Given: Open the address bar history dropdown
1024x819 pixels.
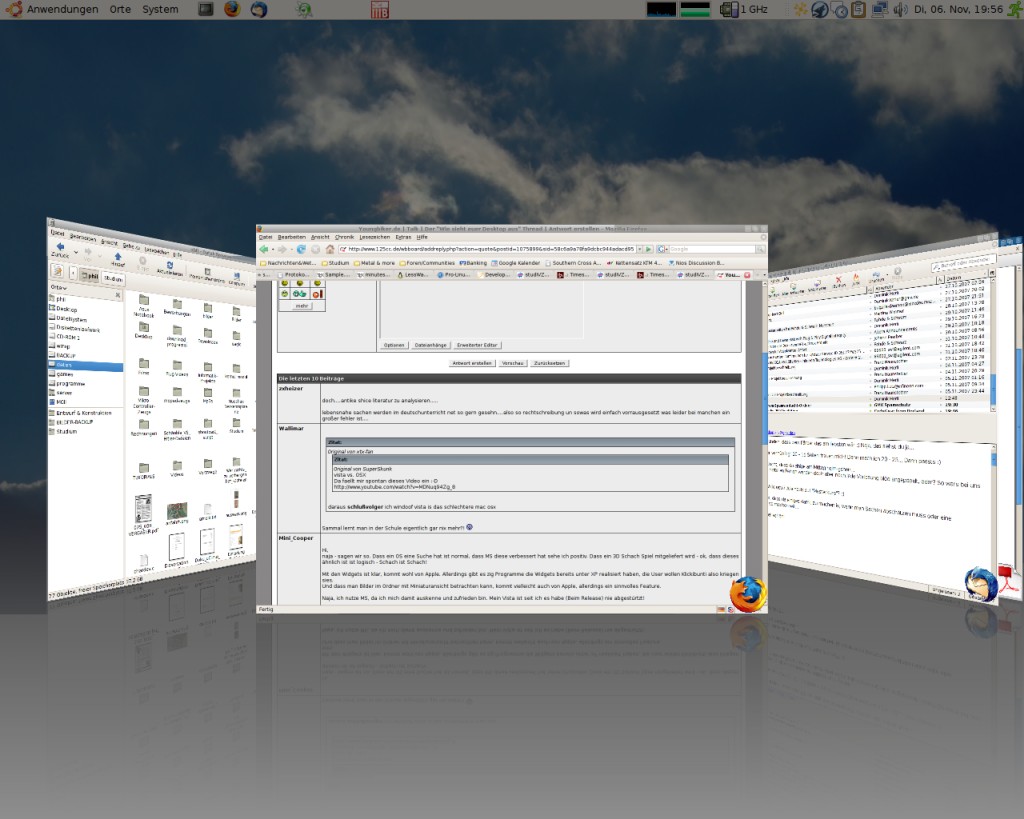Looking at the screenshot, I should tap(639, 249).
